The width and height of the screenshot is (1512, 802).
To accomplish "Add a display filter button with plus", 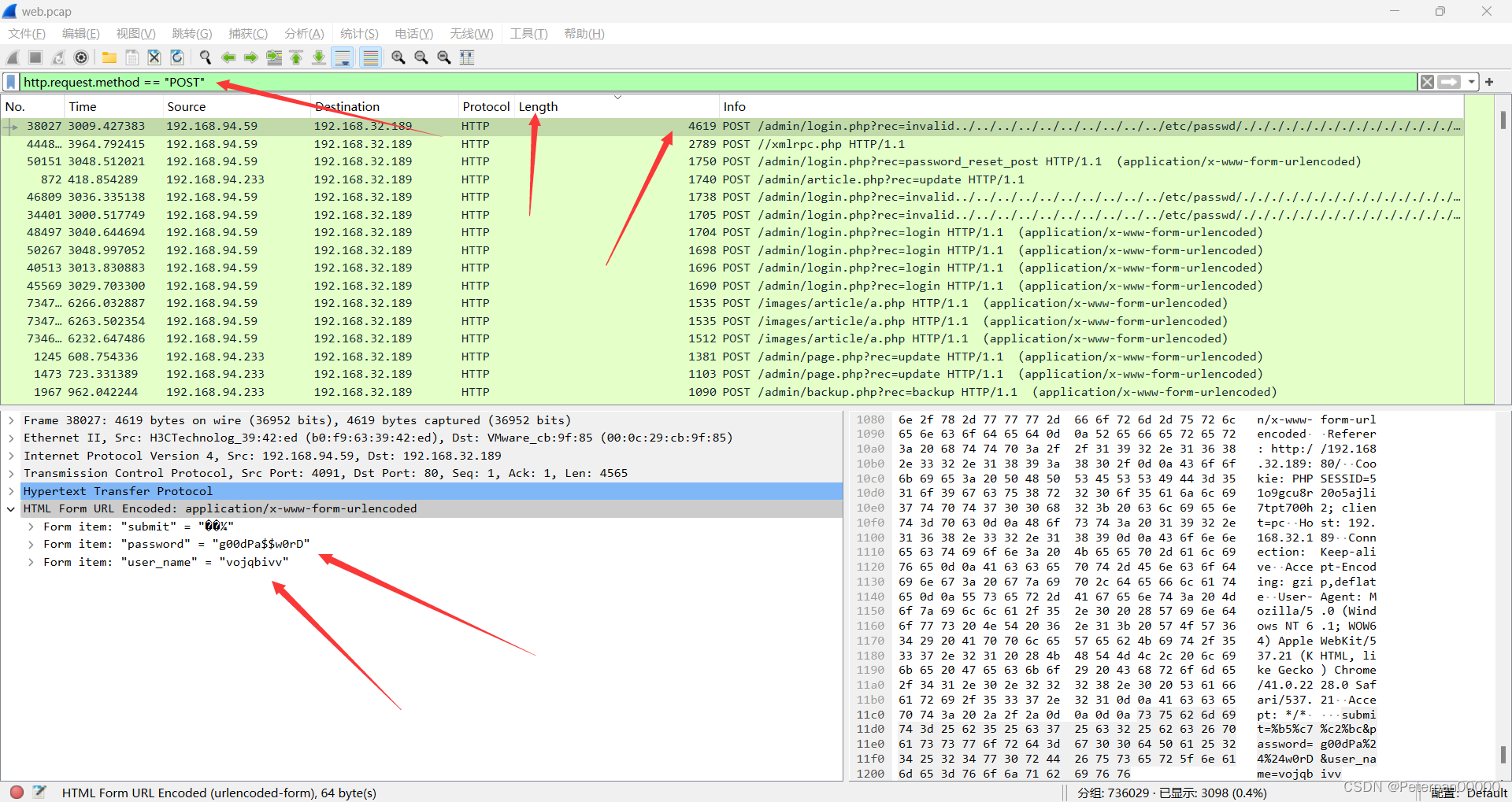I will [x=1489, y=82].
